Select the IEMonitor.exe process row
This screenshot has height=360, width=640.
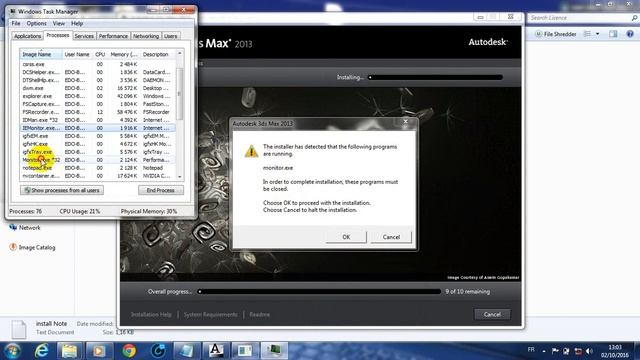point(98,128)
